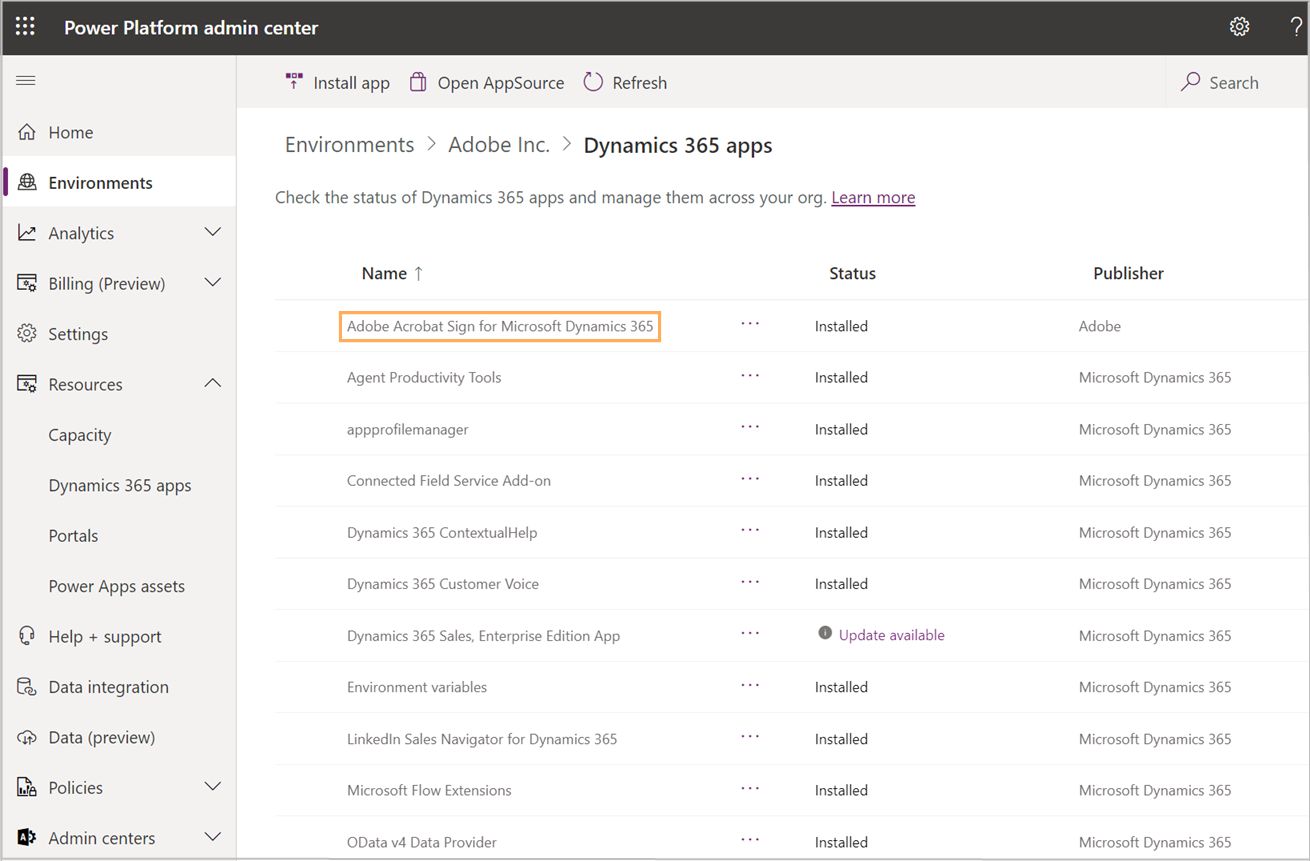The image size is (1310, 861).
Task: Click the Data integration icon
Action: point(27,687)
